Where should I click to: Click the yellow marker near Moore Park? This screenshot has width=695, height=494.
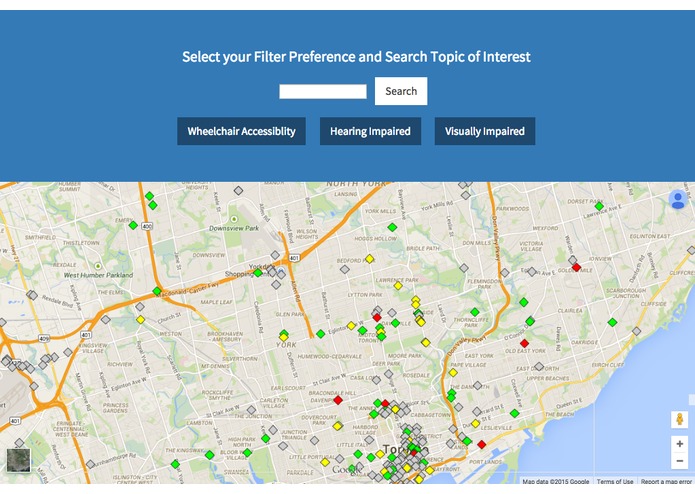(426, 342)
